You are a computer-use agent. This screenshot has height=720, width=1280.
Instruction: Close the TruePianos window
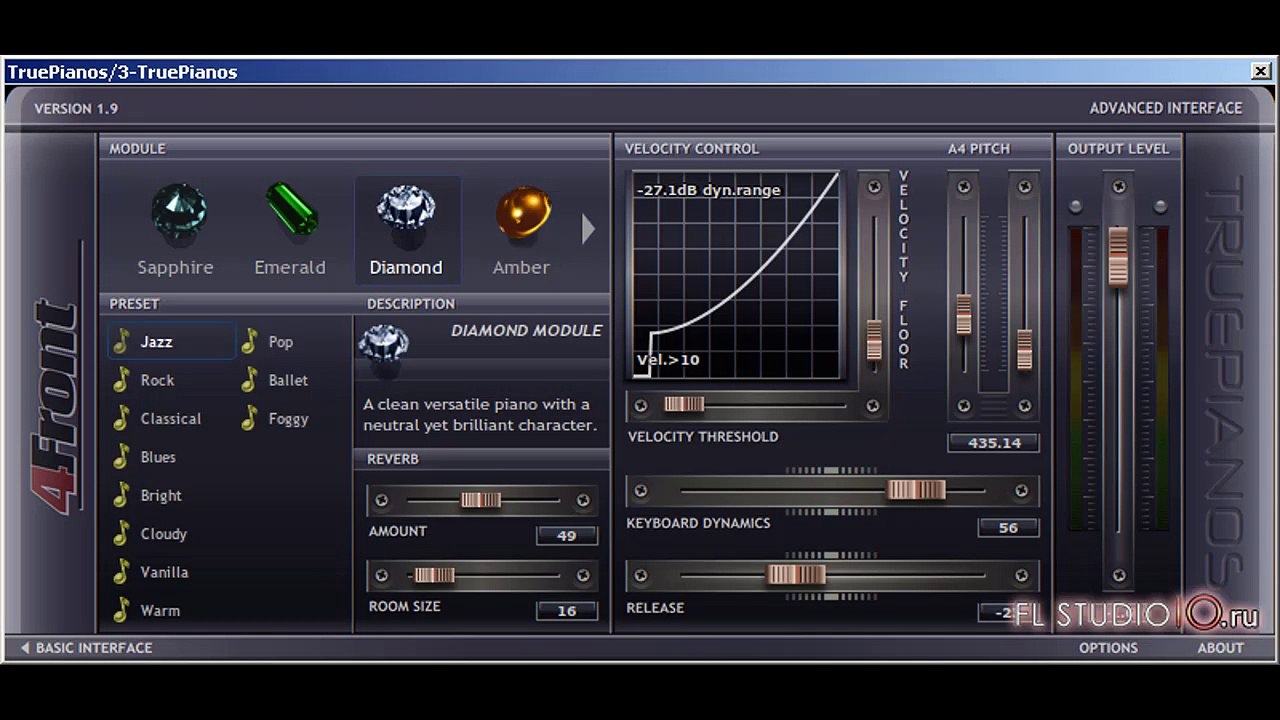tap(1261, 72)
